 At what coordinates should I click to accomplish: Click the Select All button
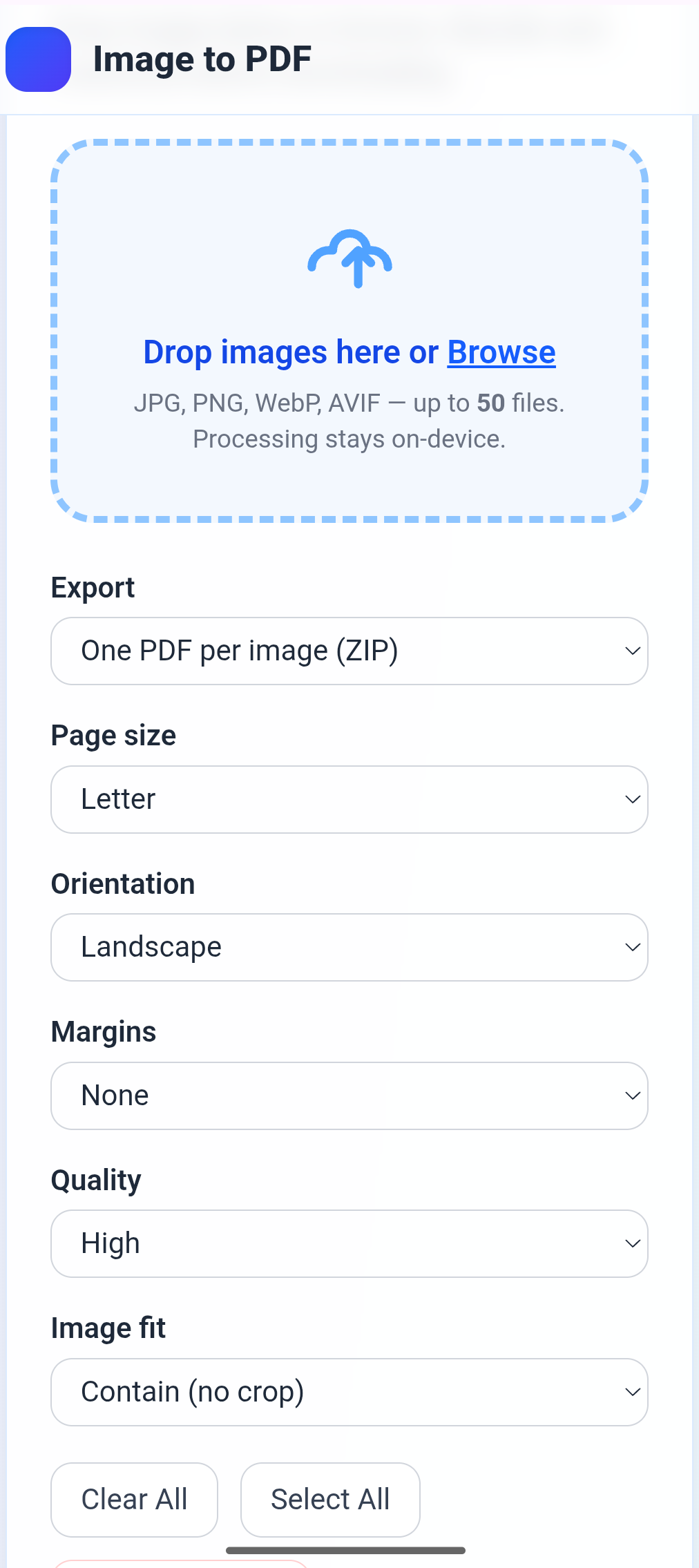(330, 1500)
